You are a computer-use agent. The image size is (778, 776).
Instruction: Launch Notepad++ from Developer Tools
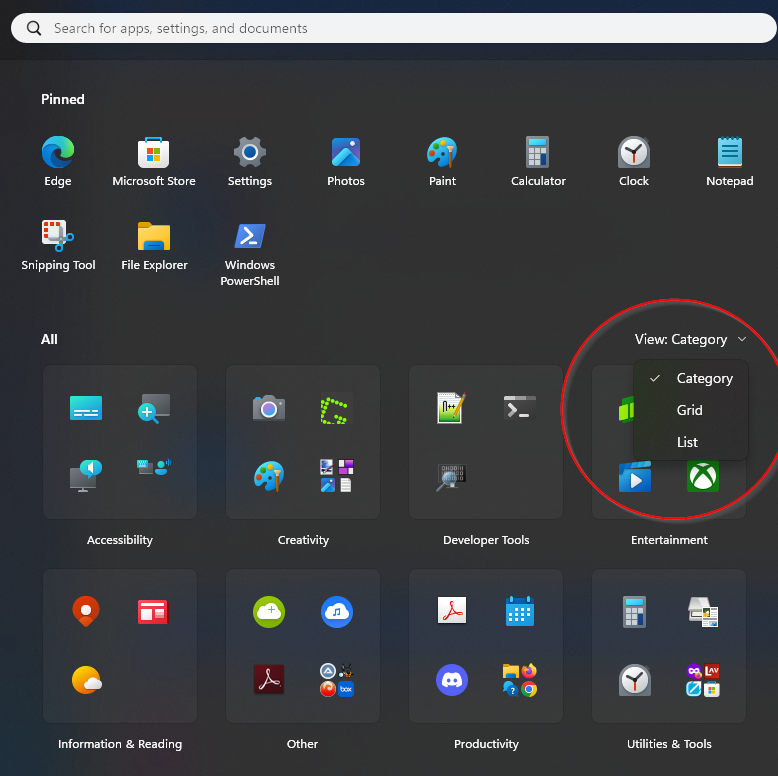[x=452, y=408]
